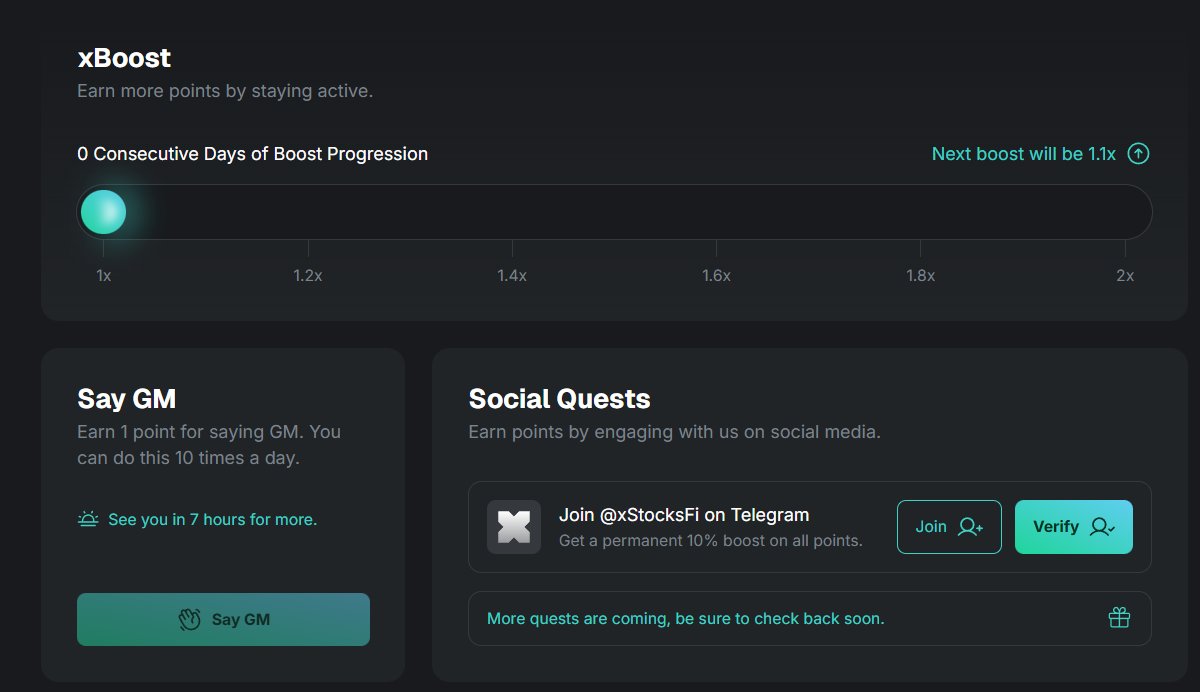The width and height of the screenshot is (1200, 692).
Task: Click the 1.4x marker label
Action: pos(512,276)
